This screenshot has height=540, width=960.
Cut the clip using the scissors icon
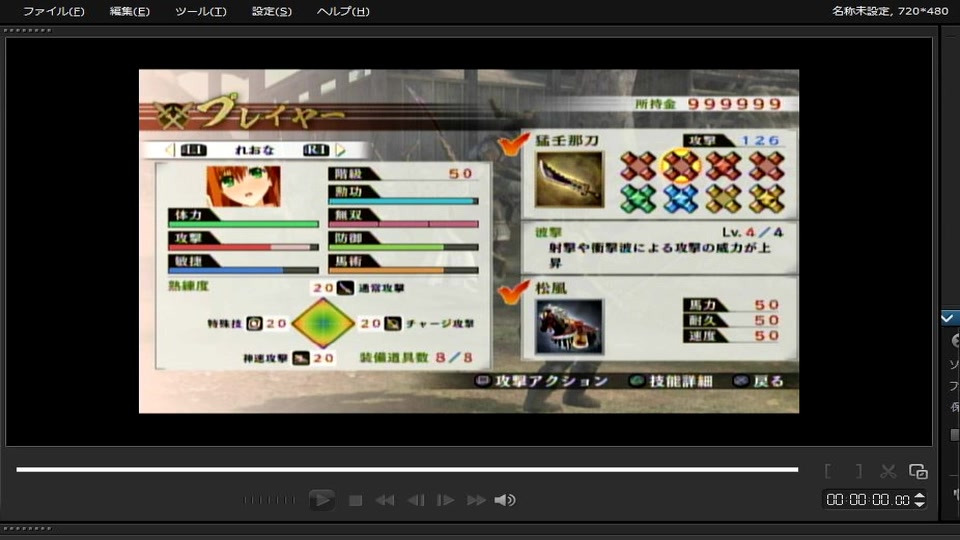[x=888, y=471]
